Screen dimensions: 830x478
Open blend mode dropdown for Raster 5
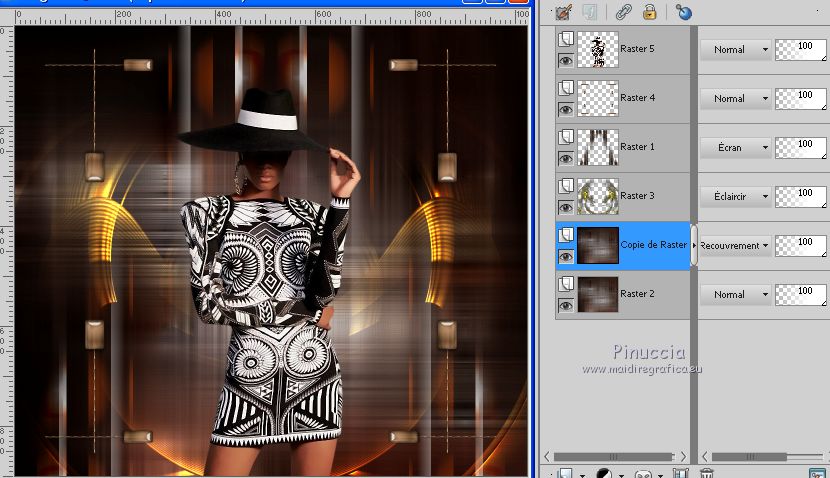(x=735, y=49)
